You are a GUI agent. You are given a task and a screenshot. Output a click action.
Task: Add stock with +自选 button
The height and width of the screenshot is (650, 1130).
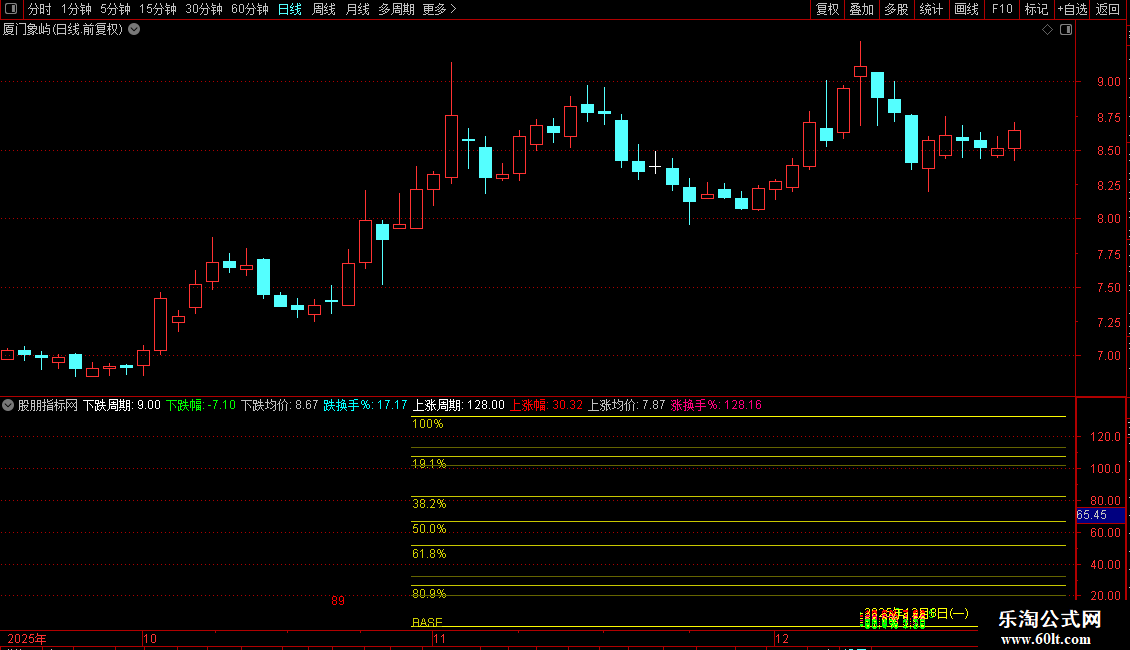tap(1072, 9)
